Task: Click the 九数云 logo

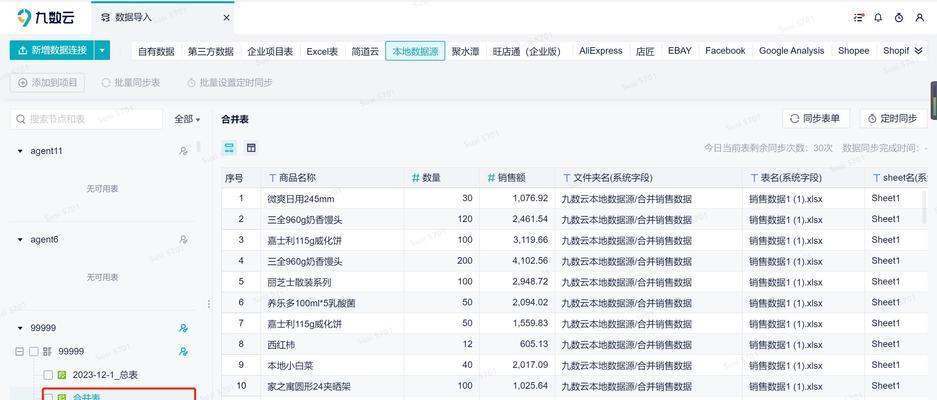Action: coord(46,17)
